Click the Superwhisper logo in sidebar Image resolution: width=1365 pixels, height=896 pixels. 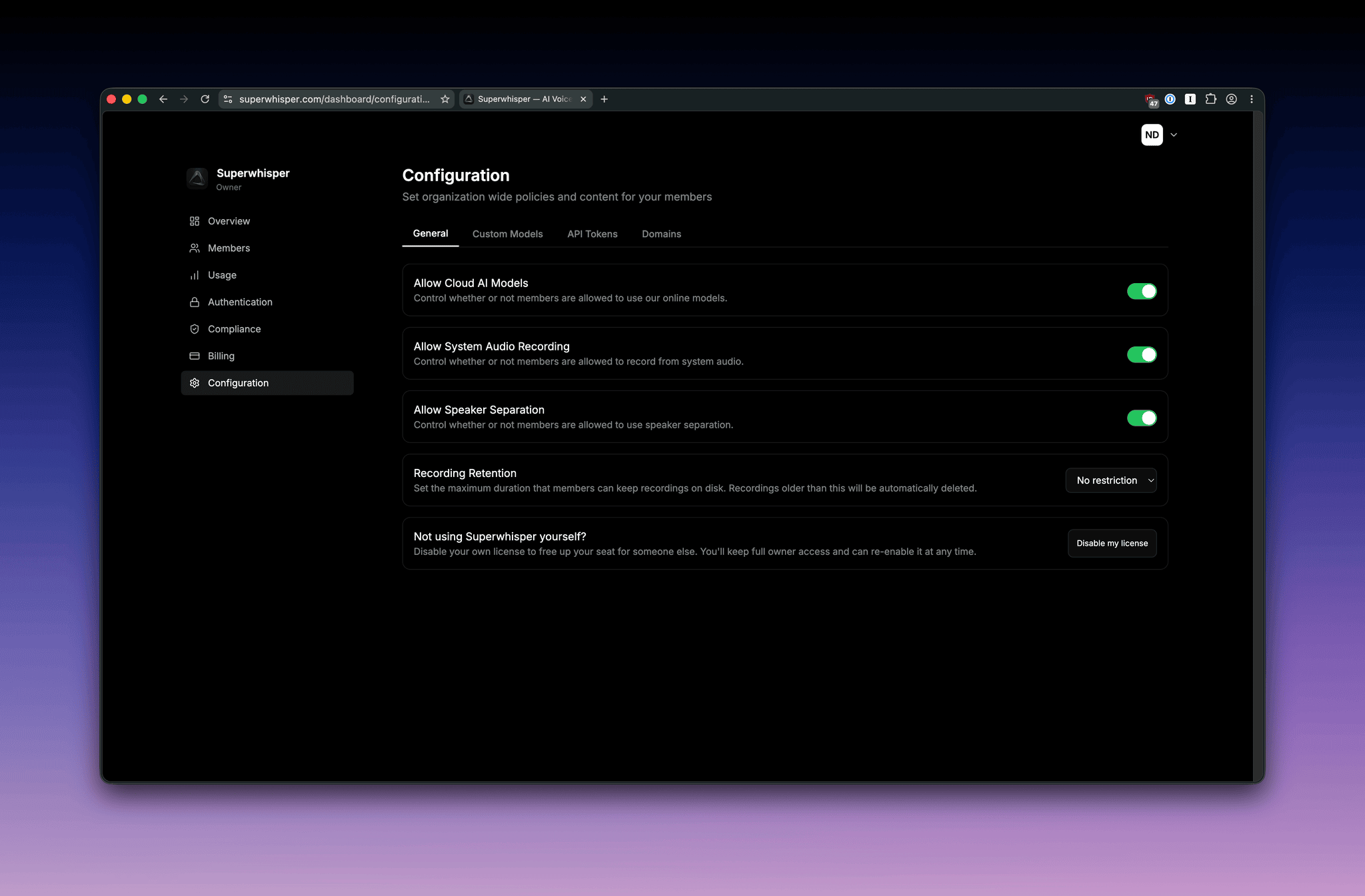[x=197, y=179]
